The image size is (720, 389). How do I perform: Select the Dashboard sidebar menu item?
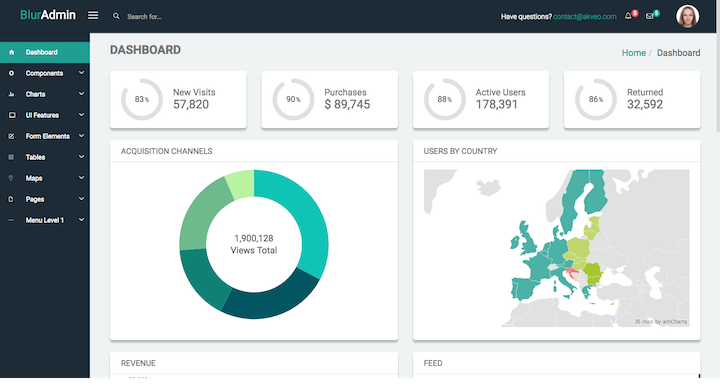(45, 52)
